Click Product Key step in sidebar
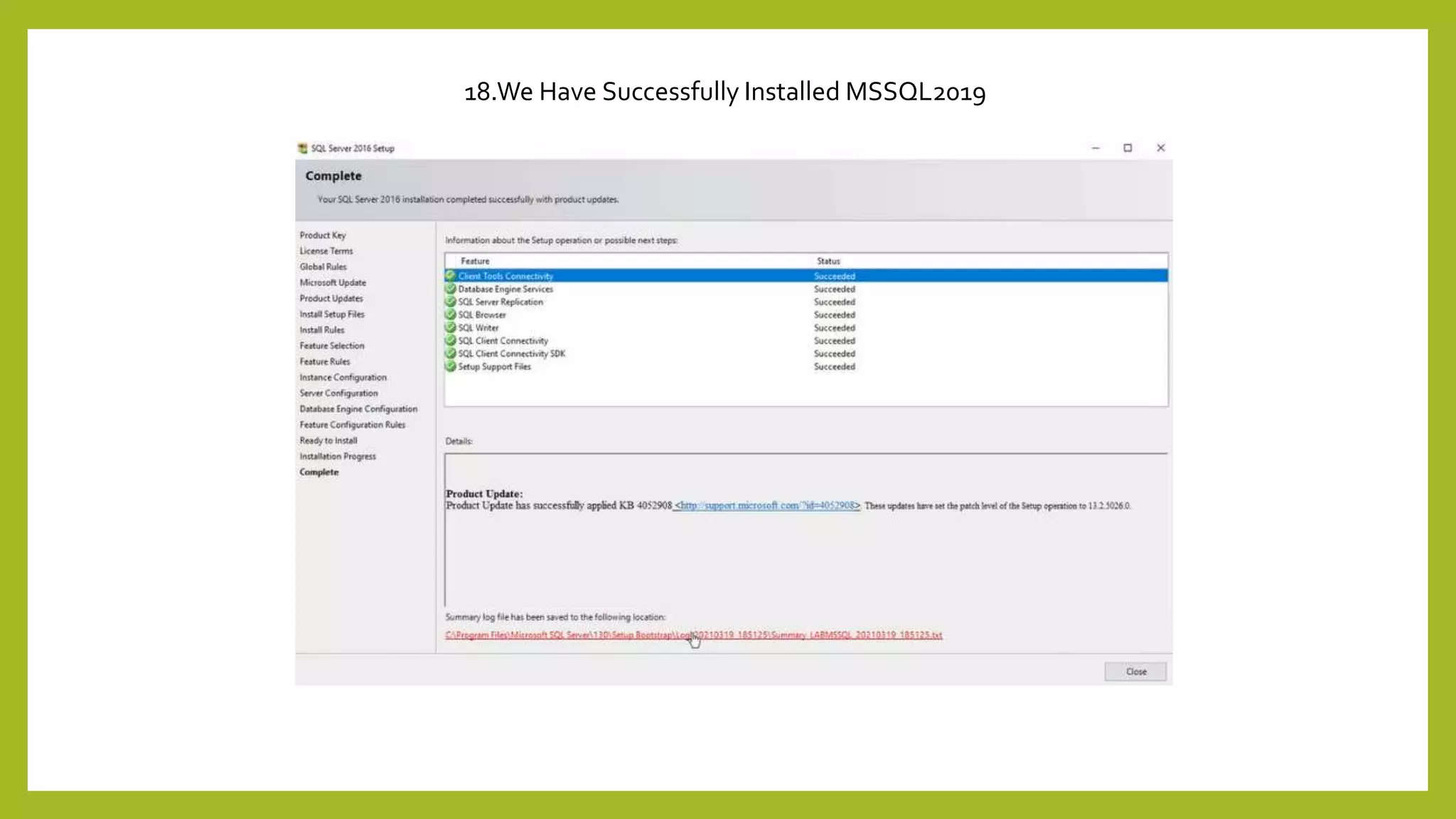 pyautogui.click(x=323, y=235)
